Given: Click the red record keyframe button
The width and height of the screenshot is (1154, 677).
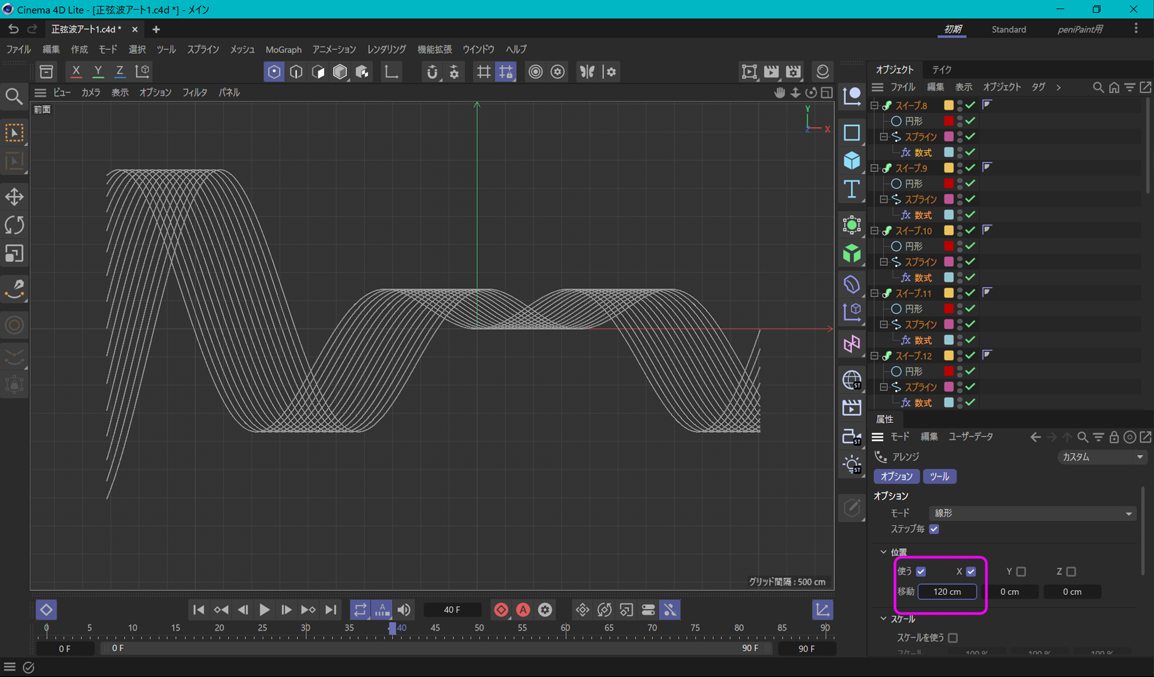Looking at the screenshot, I should point(501,610).
